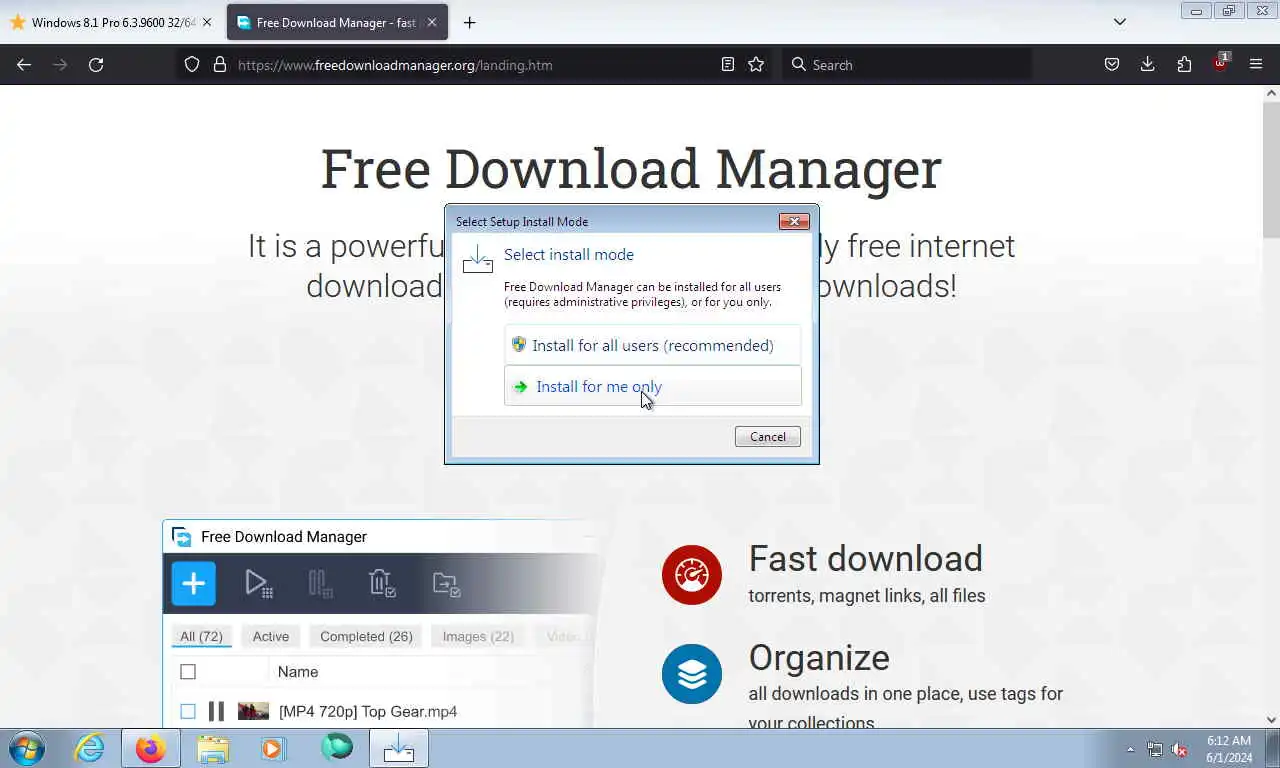Screen dimensions: 1280x768
Task: Click the FDM logo in preview title
Action: pos(182,537)
